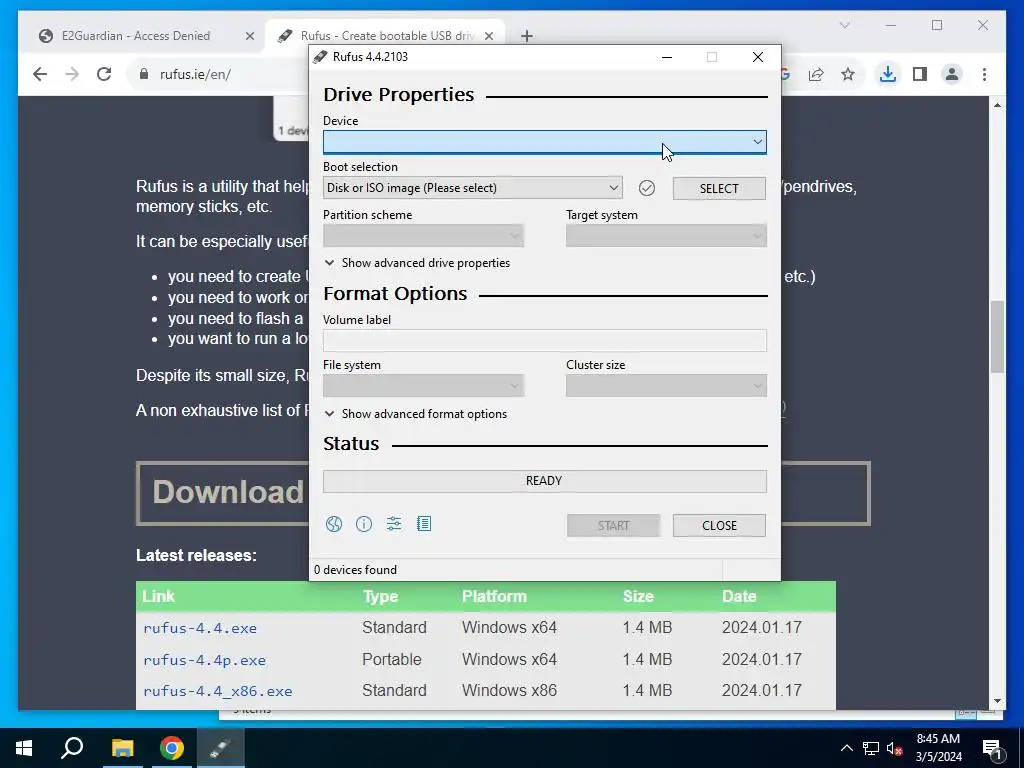Download rufus-4.4p.exe portable link
Screen dimensions: 1024x768
(204, 660)
